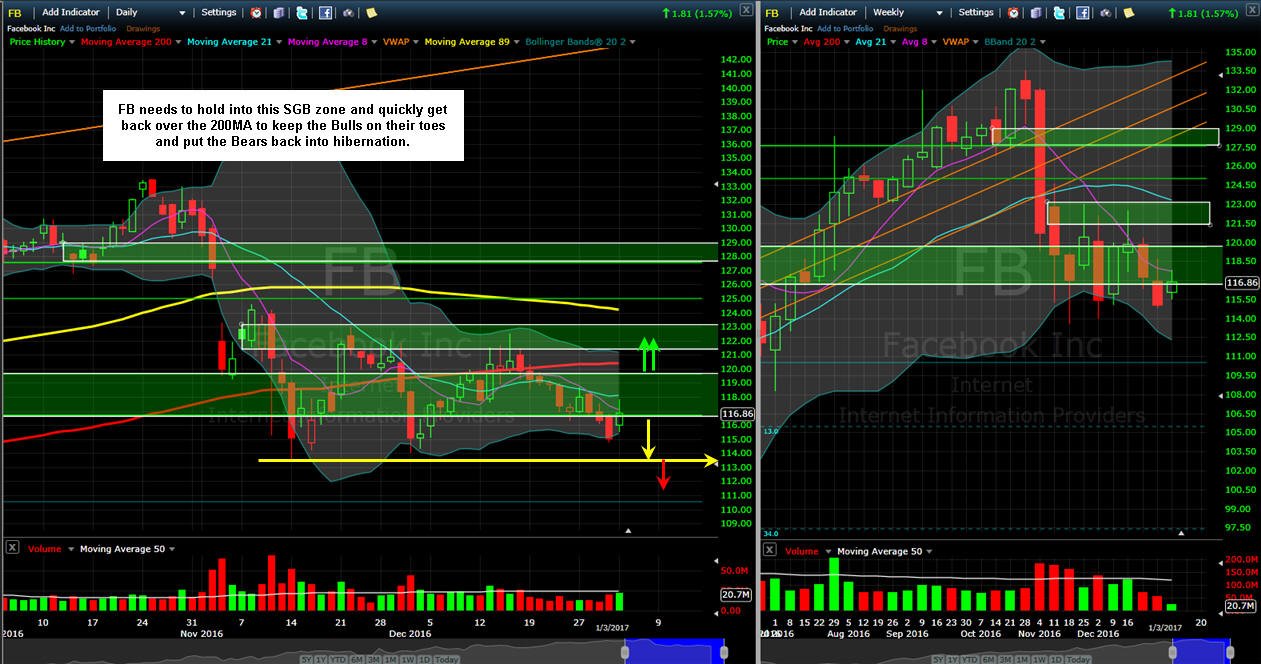Open the alarm clock alert icon in the Daily chart
The height and width of the screenshot is (664, 1261).
[256, 13]
